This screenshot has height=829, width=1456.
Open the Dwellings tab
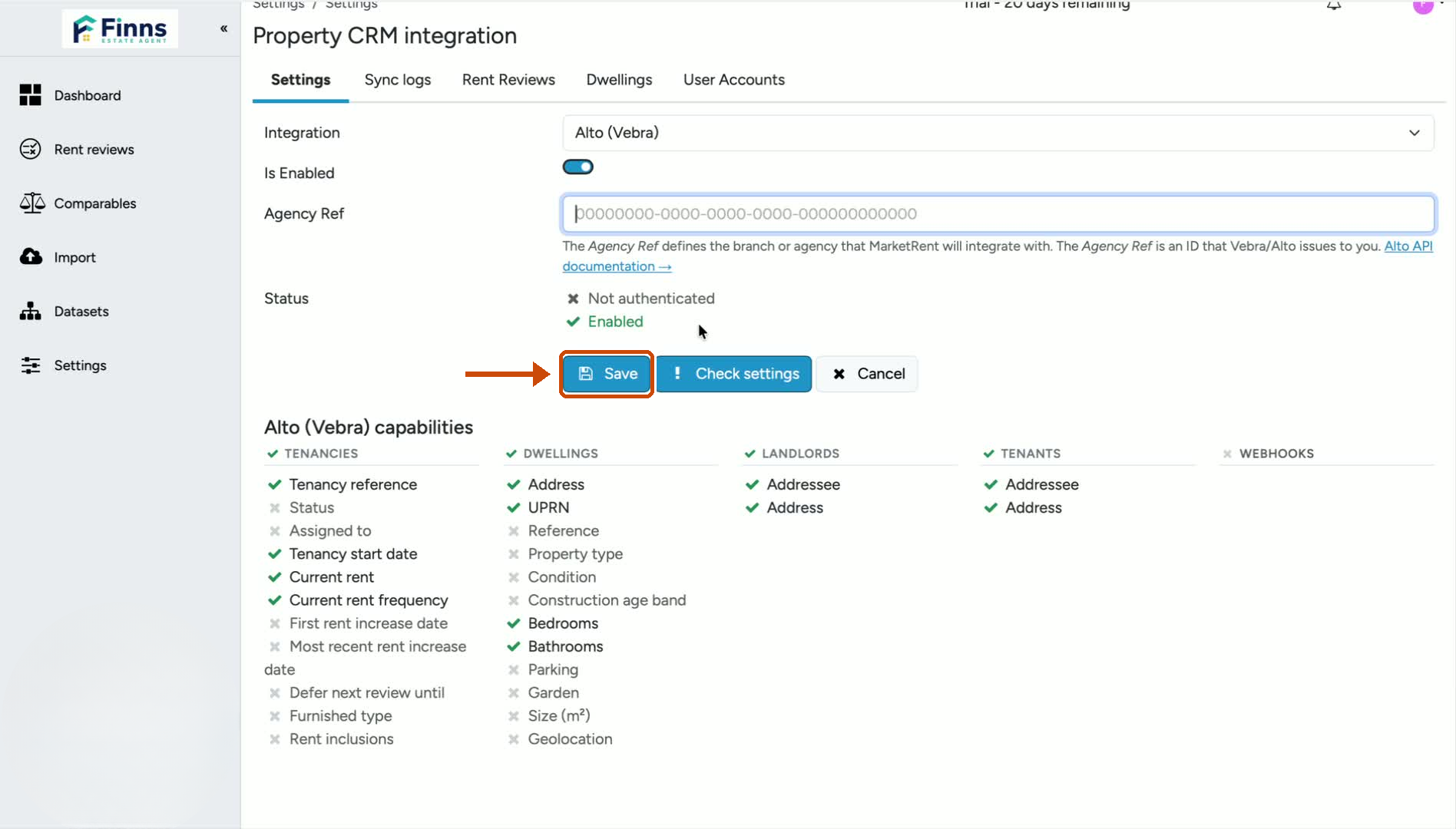[x=619, y=80]
